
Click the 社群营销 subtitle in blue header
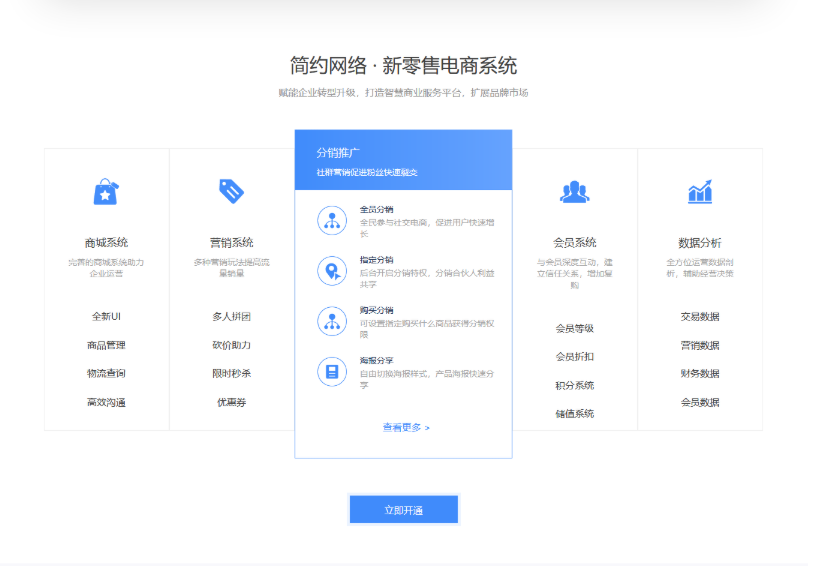367,172
